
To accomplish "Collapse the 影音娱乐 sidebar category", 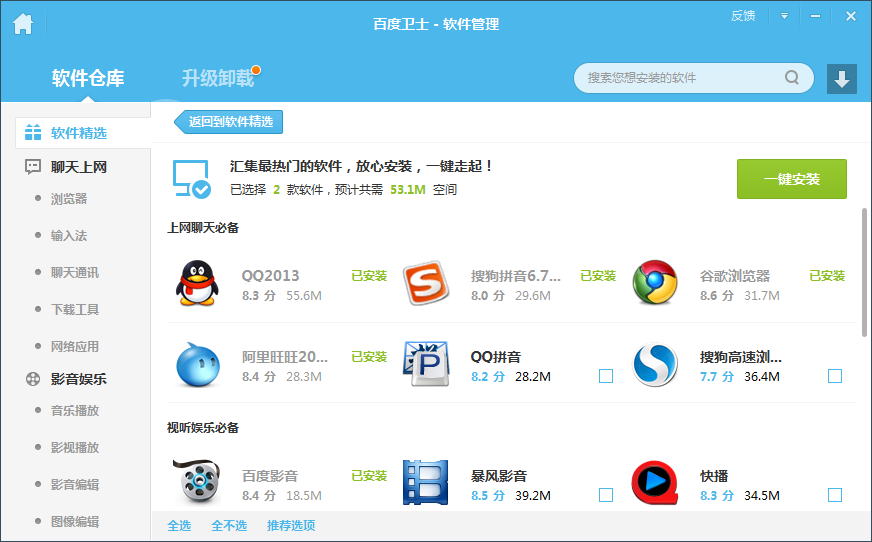I will (65, 379).
